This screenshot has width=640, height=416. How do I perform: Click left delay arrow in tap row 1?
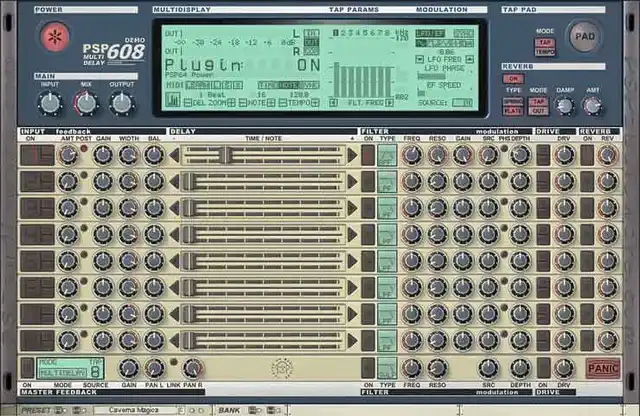pyautogui.click(x=175, y=155)
